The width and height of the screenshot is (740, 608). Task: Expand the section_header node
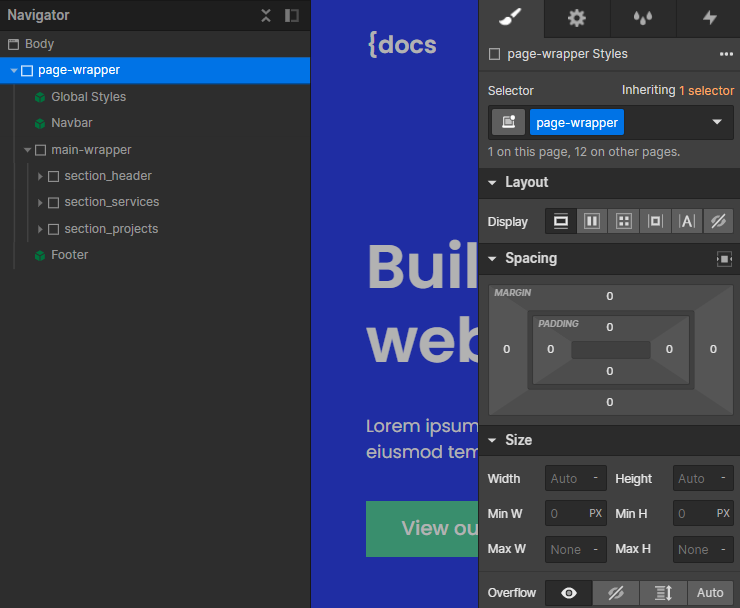[x=40, y=176]
